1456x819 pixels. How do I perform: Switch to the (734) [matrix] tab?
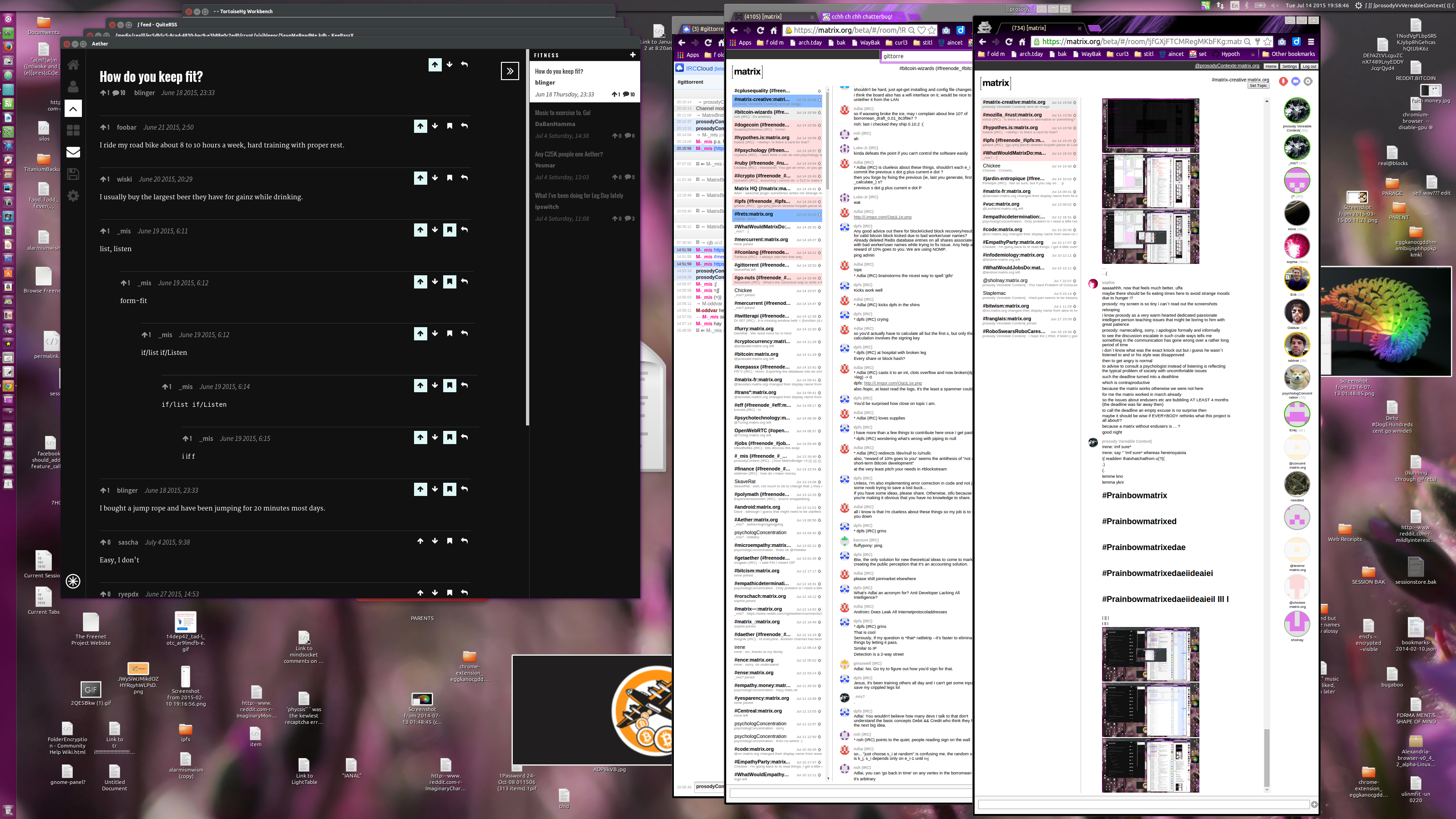point(1029,28)
